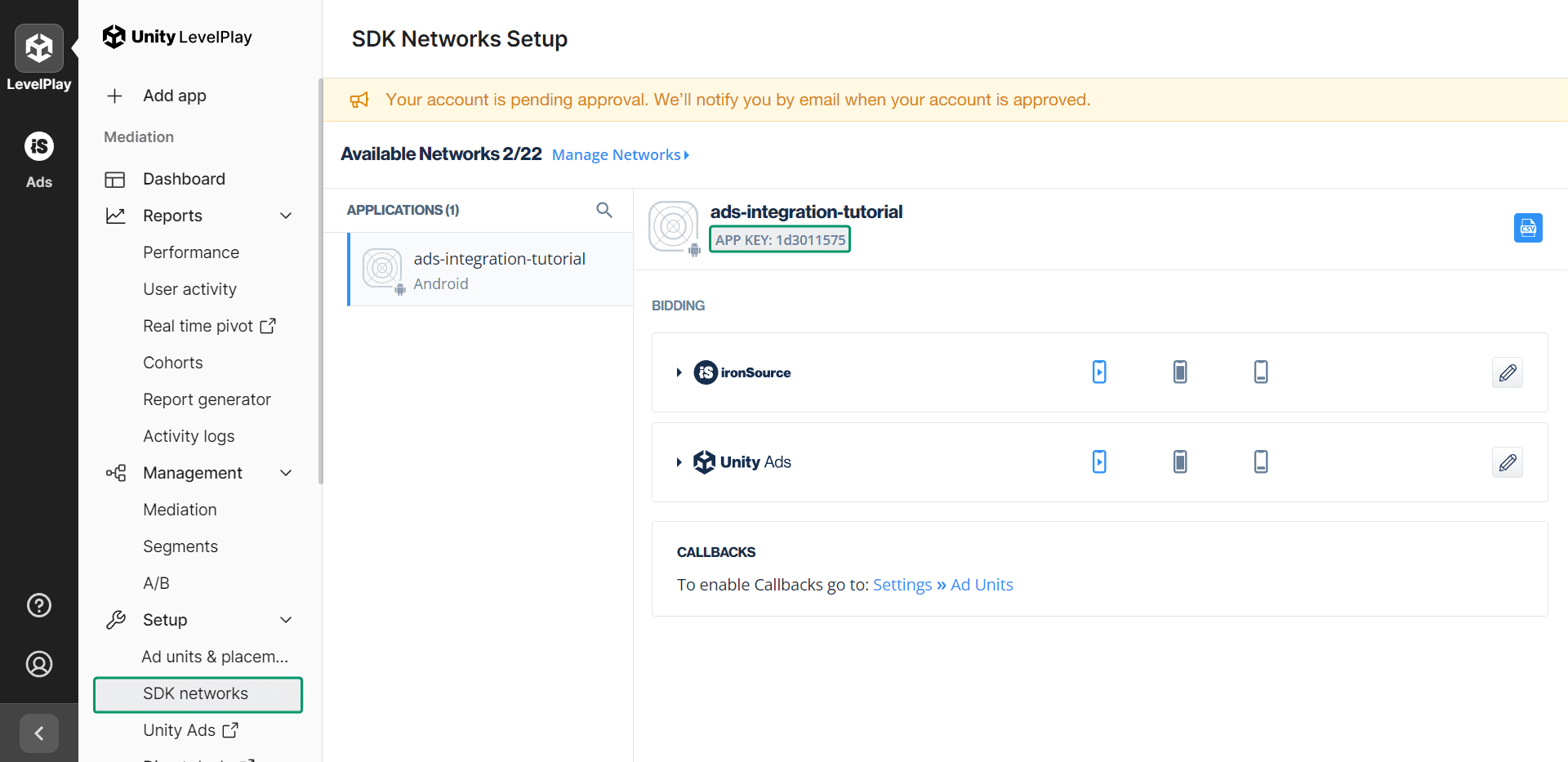The height and width of the screenshot is (762, 1568).
Task: Edit the ironSource network settings
Action: 1507,372
